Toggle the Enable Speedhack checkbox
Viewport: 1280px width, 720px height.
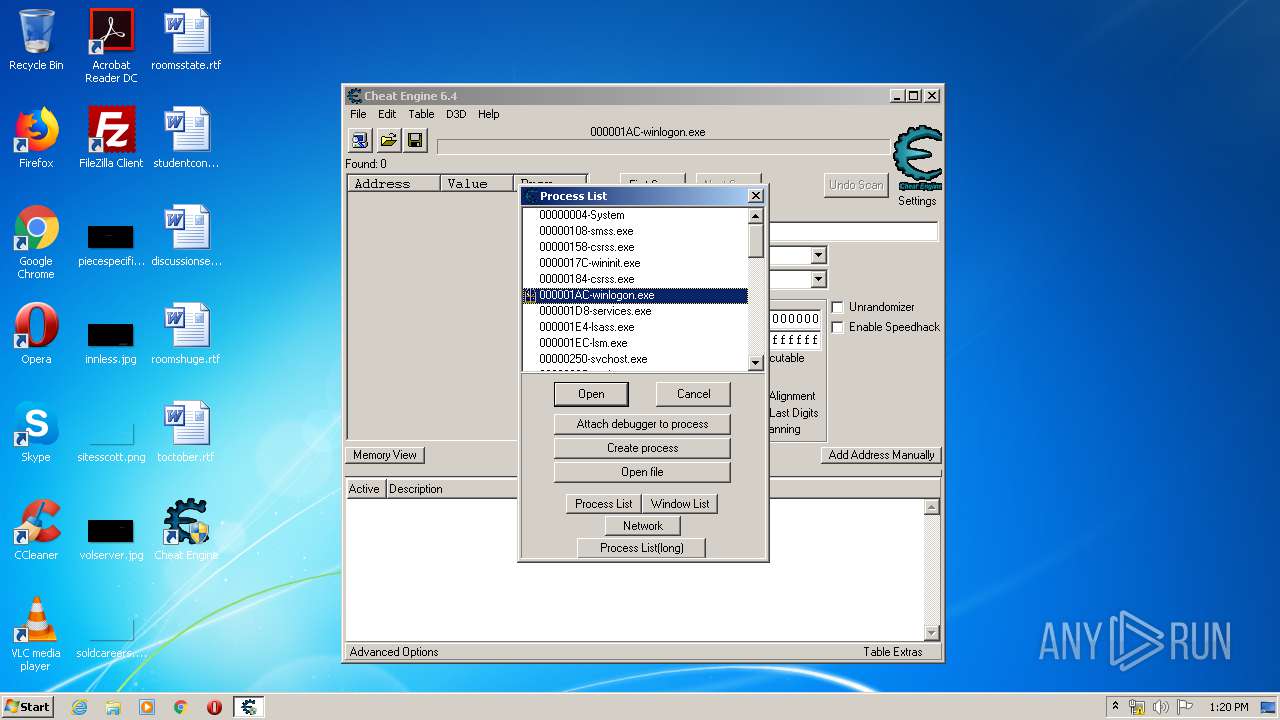[x=838, y=327]
